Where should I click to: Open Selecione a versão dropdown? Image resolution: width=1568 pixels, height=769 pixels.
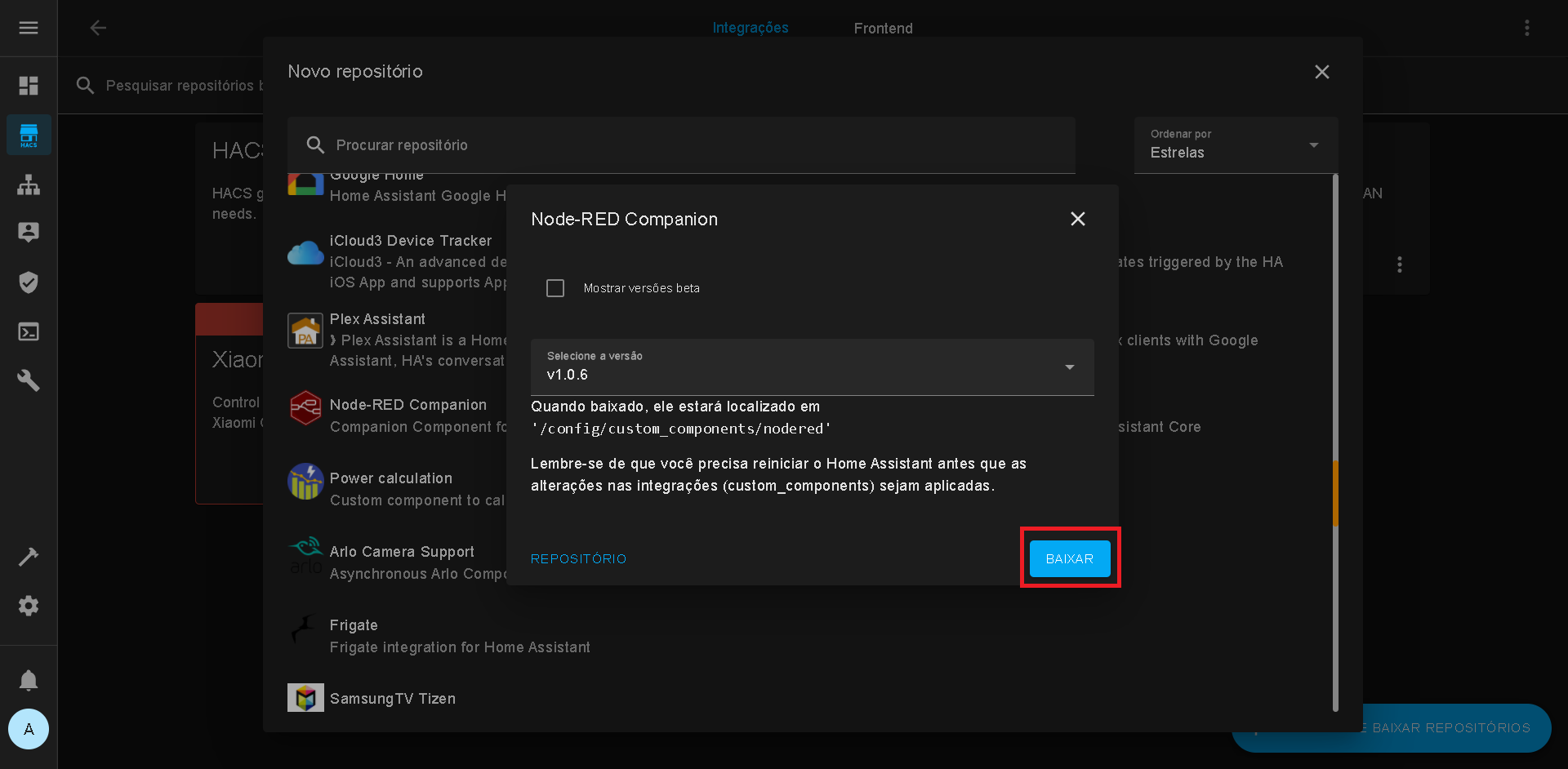(x=812, y=367)
